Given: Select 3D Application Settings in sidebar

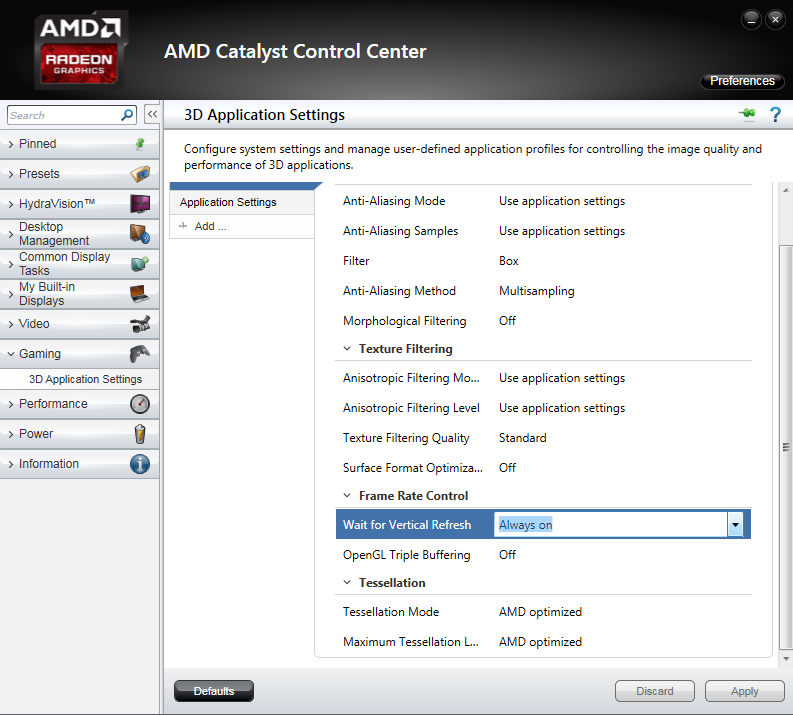Looking at the screenshot, I should click(85, 379).
